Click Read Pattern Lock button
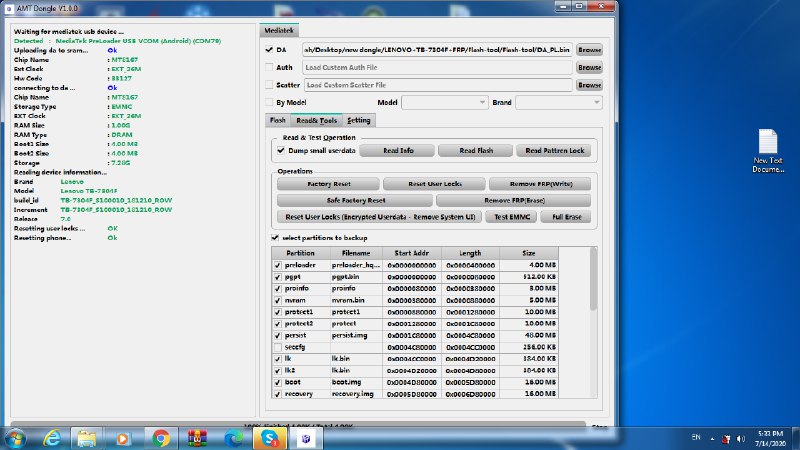This screenshot has width=800, height=450. [x=554, y=151]
